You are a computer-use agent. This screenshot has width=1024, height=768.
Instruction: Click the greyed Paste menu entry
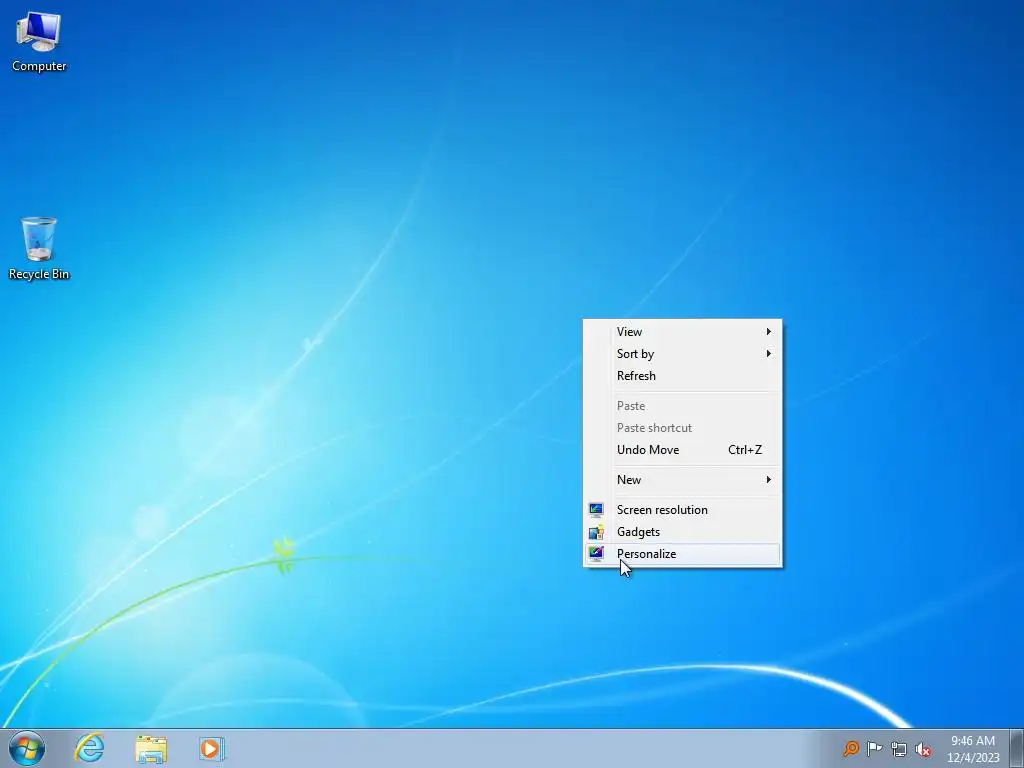[682, 406]
